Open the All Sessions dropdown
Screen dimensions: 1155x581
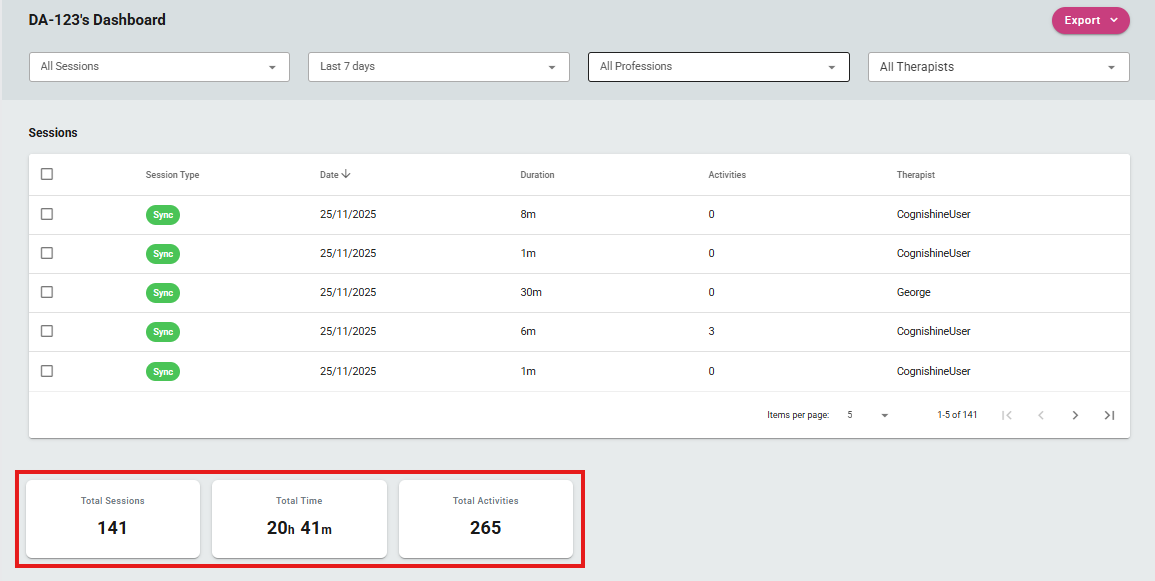click(159, 67)
